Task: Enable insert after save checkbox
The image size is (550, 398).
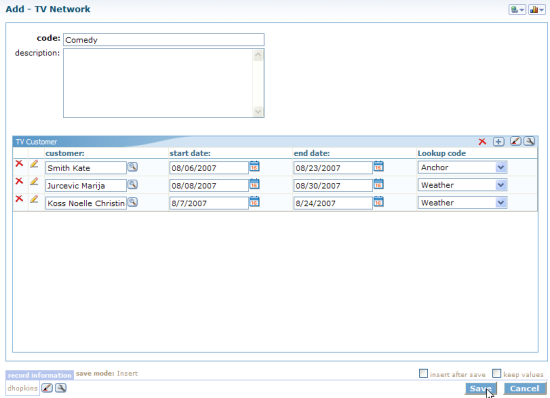Action: point(423,373)
